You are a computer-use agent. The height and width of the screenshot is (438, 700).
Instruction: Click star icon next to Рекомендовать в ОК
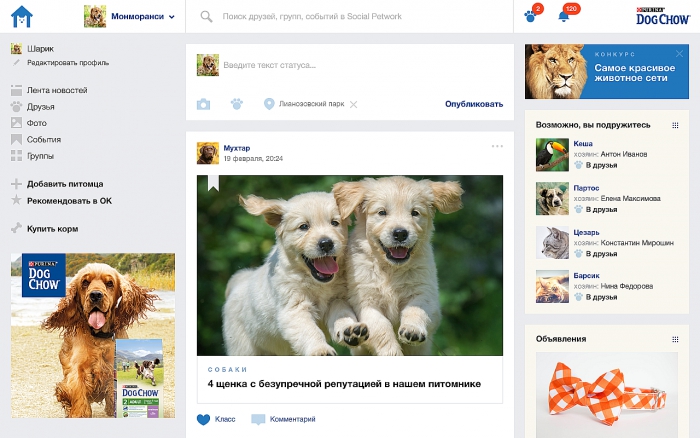pos(16,200)
